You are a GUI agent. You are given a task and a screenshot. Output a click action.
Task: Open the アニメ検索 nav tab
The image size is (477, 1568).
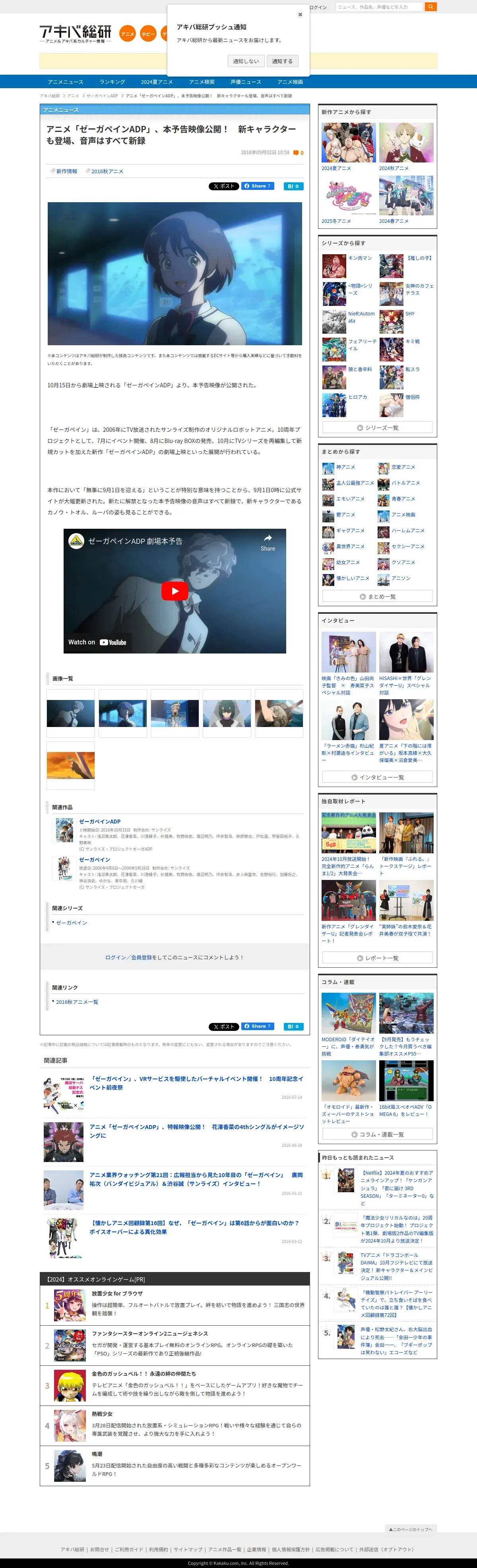pos(202,81)
